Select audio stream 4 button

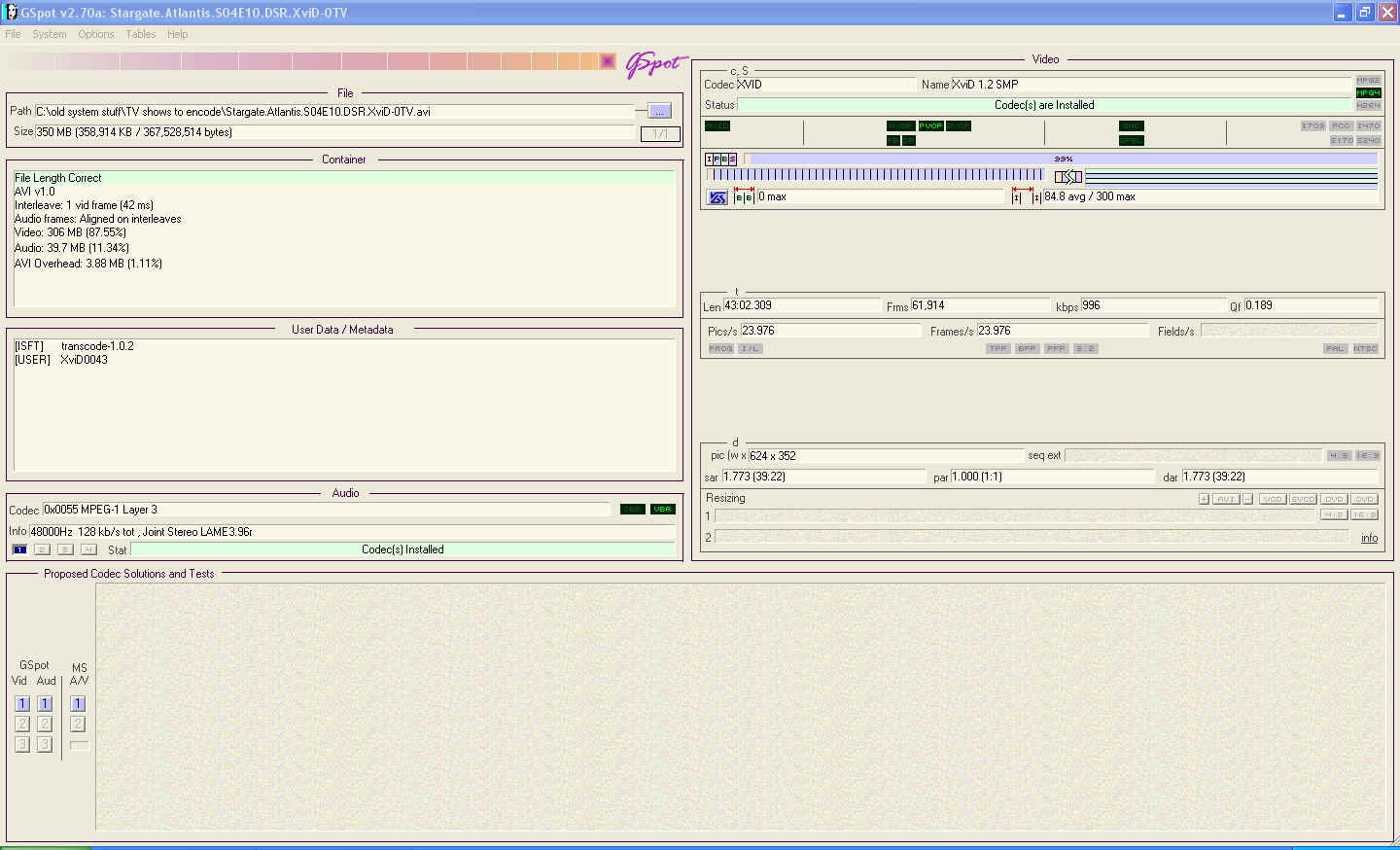pos(88,549)
